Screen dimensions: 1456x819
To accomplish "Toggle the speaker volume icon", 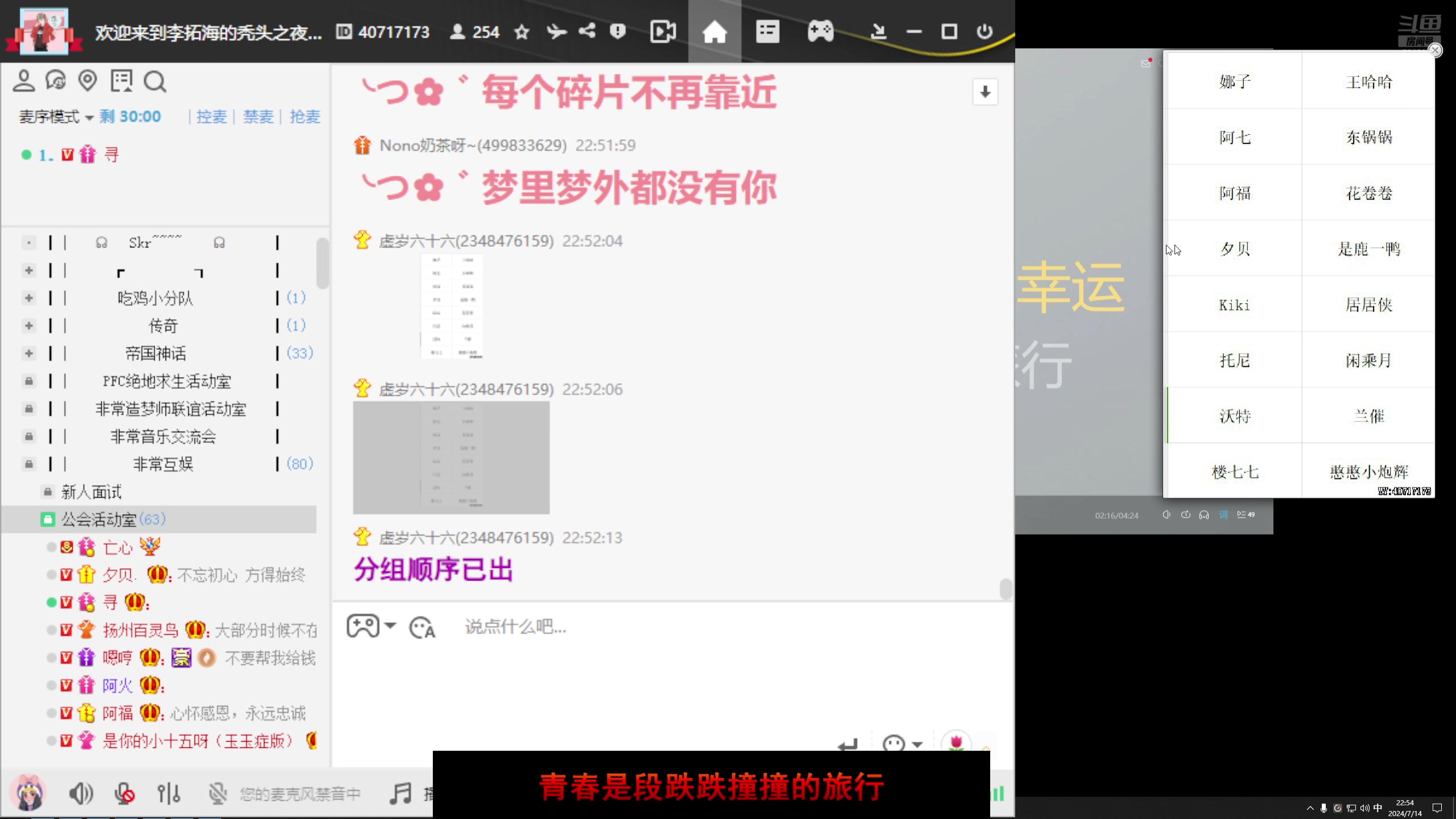I will (x=80, y=793).
